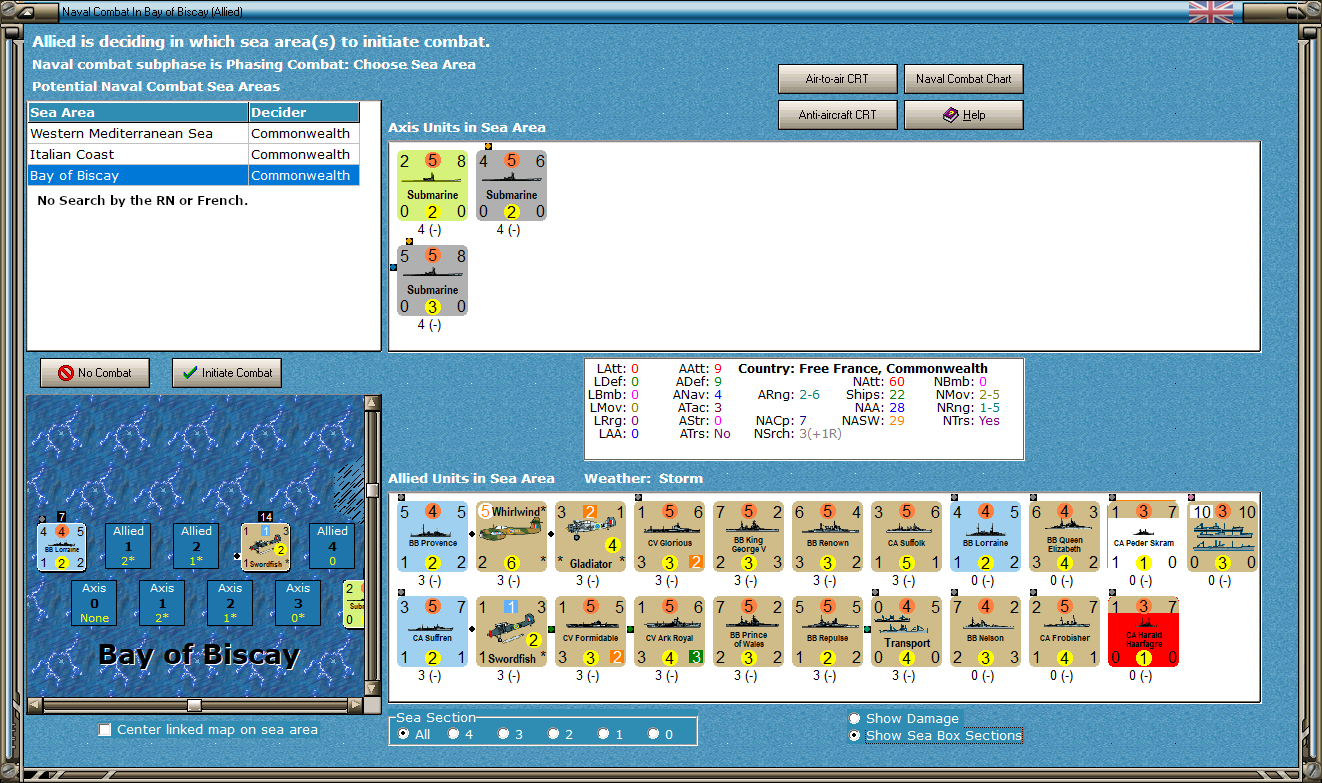
Task: Open the Naval Combat Chart
Action: pos(964,79)
